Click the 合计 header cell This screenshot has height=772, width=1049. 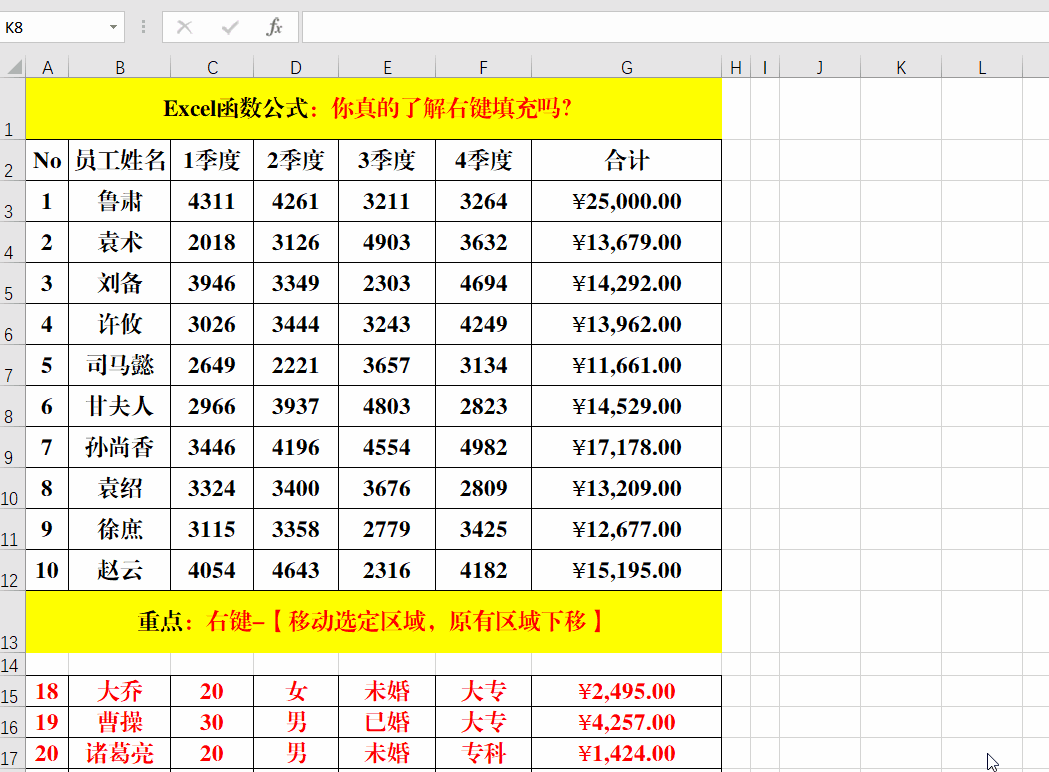click(x=626, y=161)
